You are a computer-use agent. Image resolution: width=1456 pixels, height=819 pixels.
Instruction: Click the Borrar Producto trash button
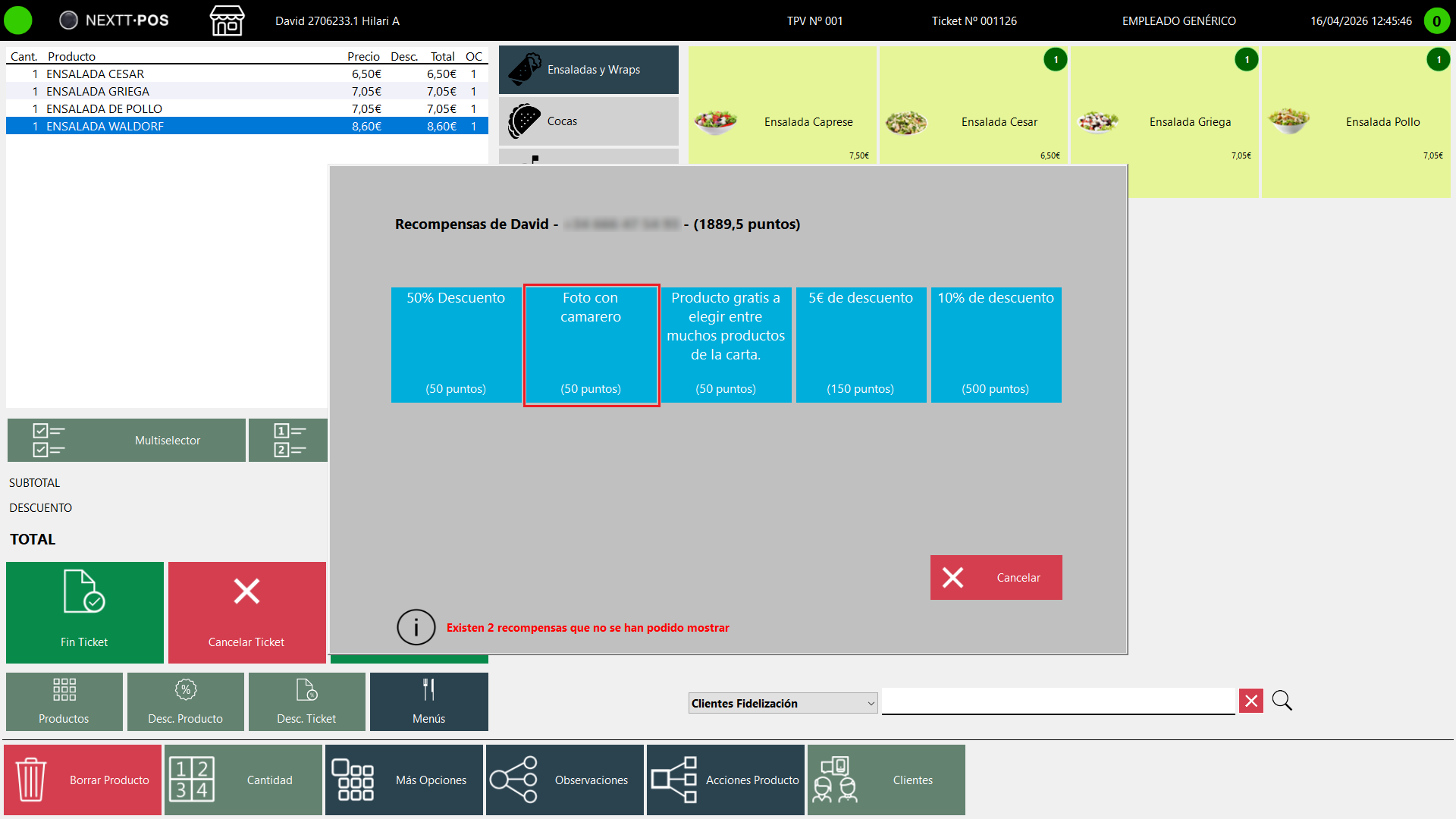tap(83, 780)
